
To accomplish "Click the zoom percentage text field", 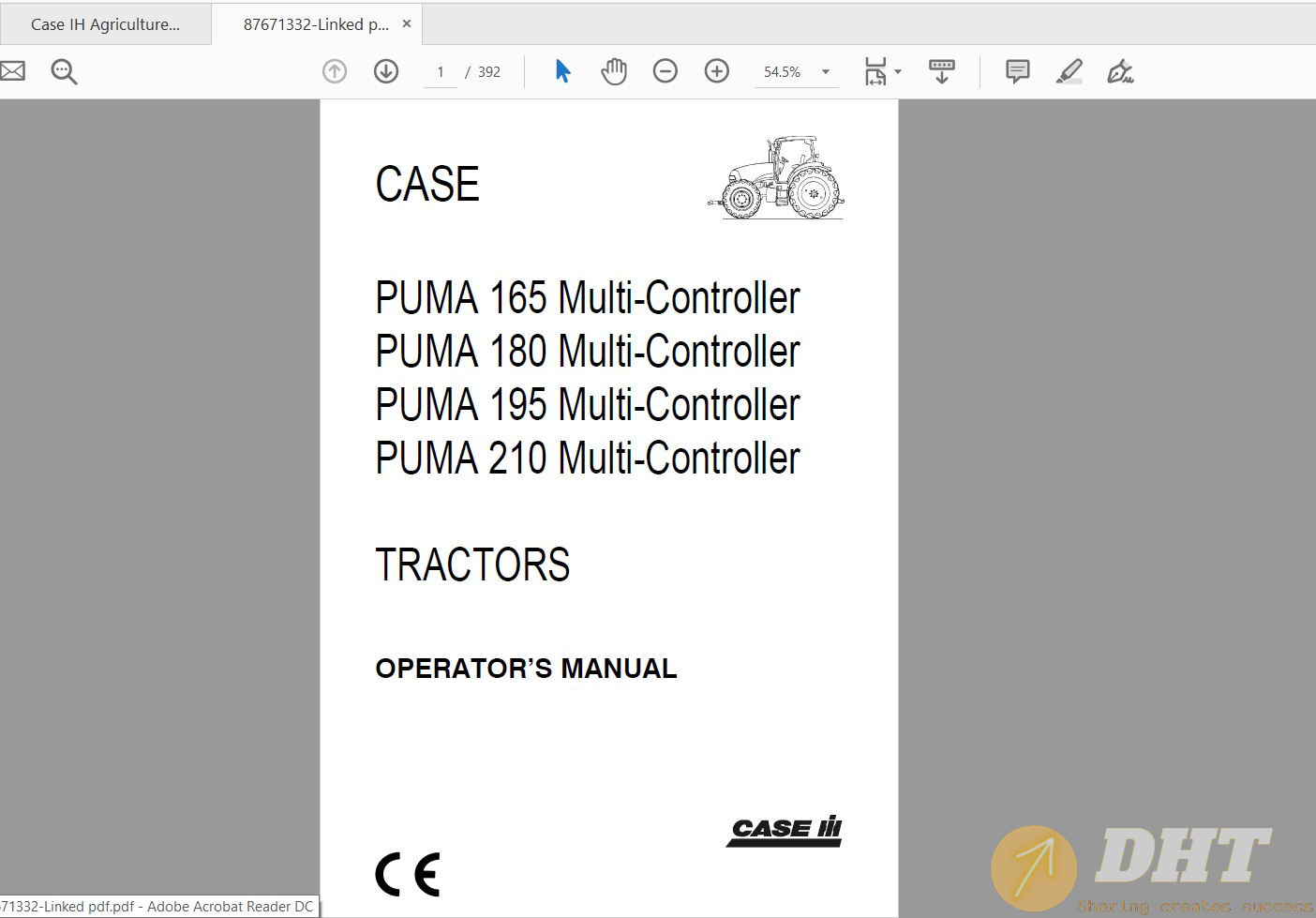I will tap(783, 71).
